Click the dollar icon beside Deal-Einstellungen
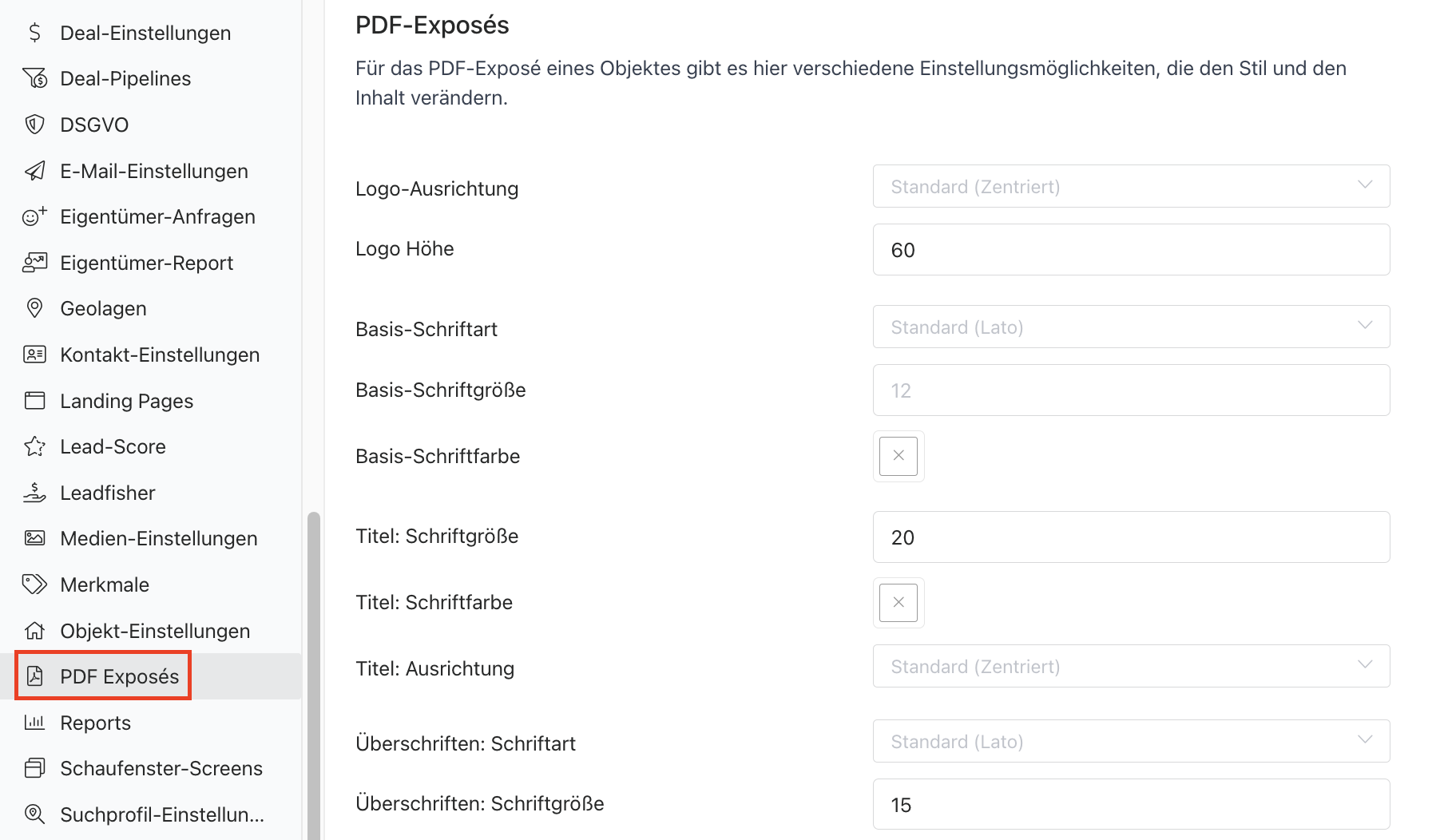1436x840 pixels. pyautogui.click(x=34, y=33)
